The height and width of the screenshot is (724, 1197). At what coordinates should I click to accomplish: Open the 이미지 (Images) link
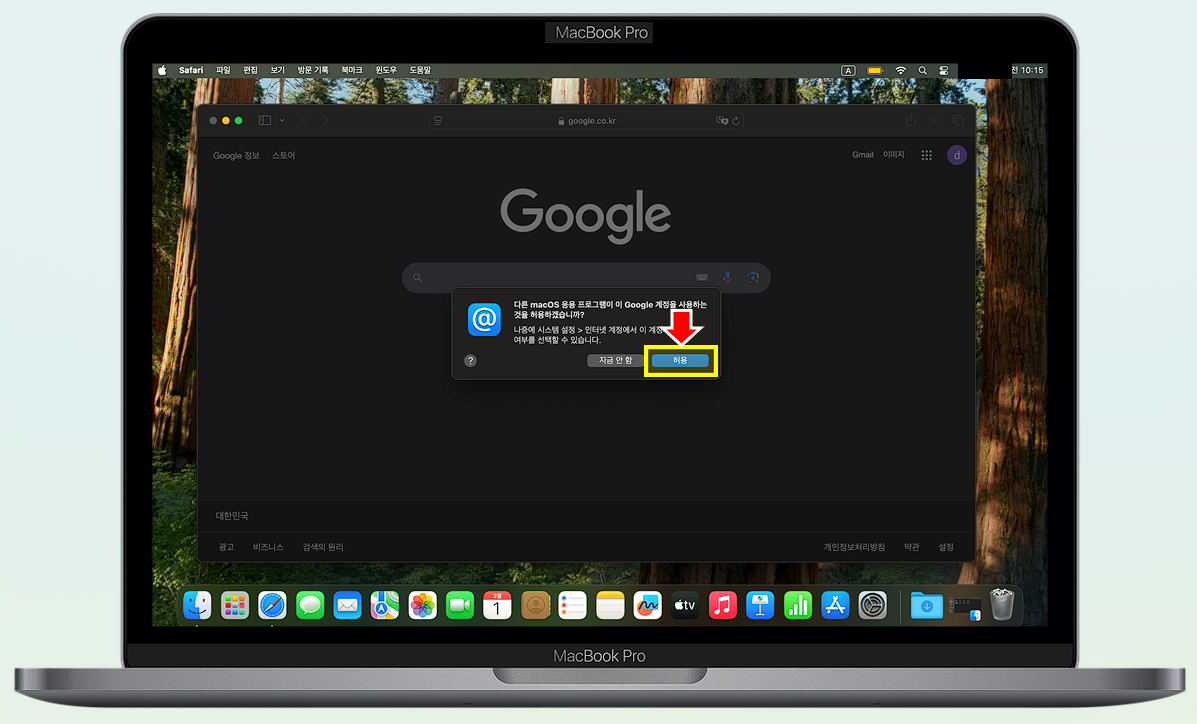893,155
